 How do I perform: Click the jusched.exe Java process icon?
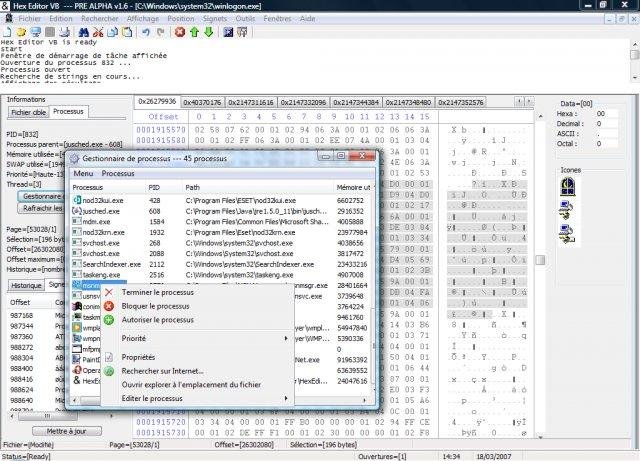point(77,211)
